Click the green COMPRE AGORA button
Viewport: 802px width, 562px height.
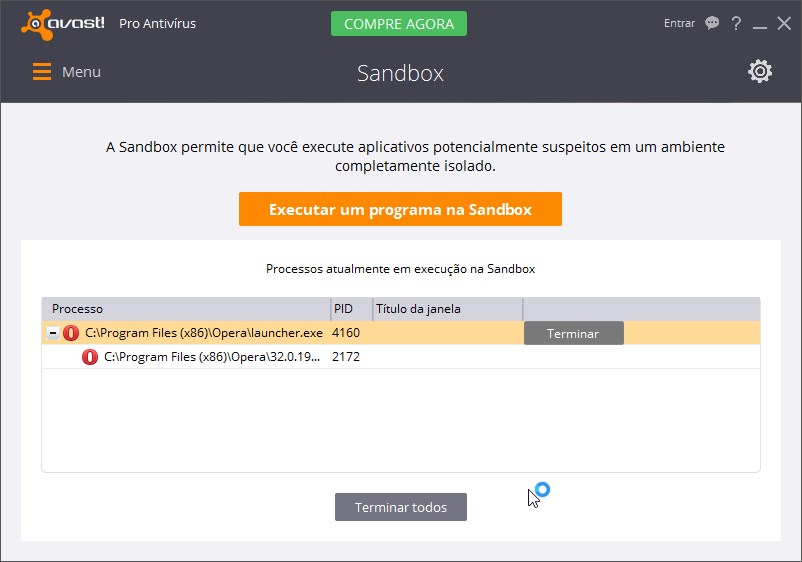pyautogui.click(x=399, y=24)
